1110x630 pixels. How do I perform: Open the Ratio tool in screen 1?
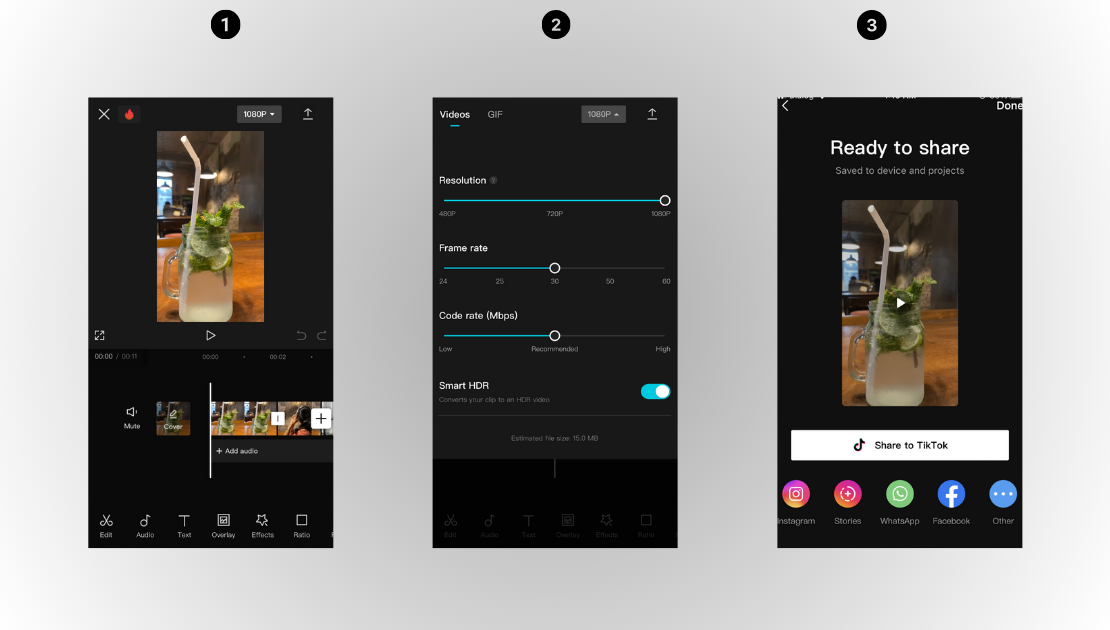[x=302, y=526]
